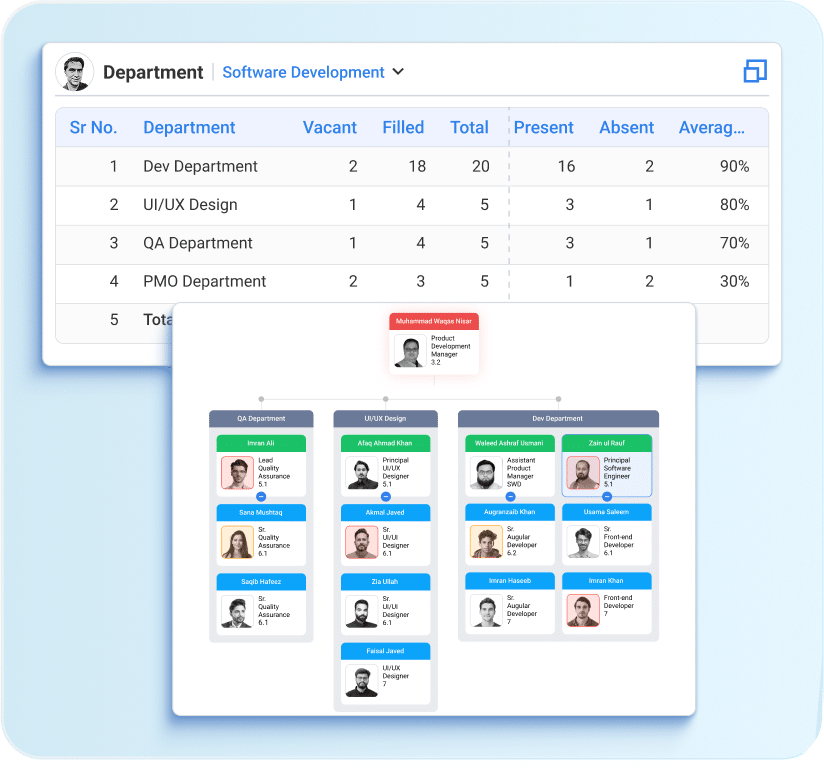Collapse Afaq Ahmad Khan's reports
The width and height of the screenshot is (824, 776).
[385, 494]
